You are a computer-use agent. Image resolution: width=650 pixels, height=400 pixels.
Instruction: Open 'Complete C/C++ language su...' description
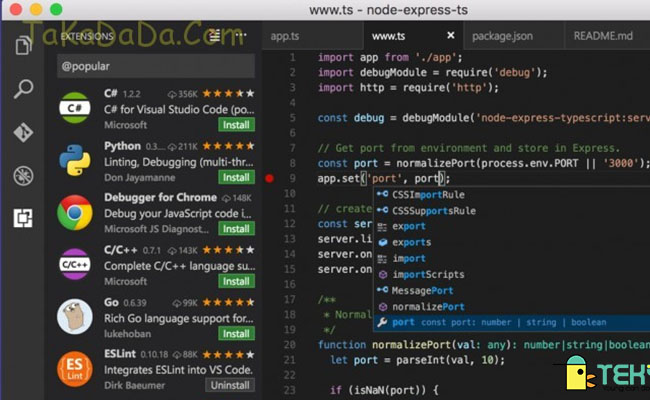179,266
